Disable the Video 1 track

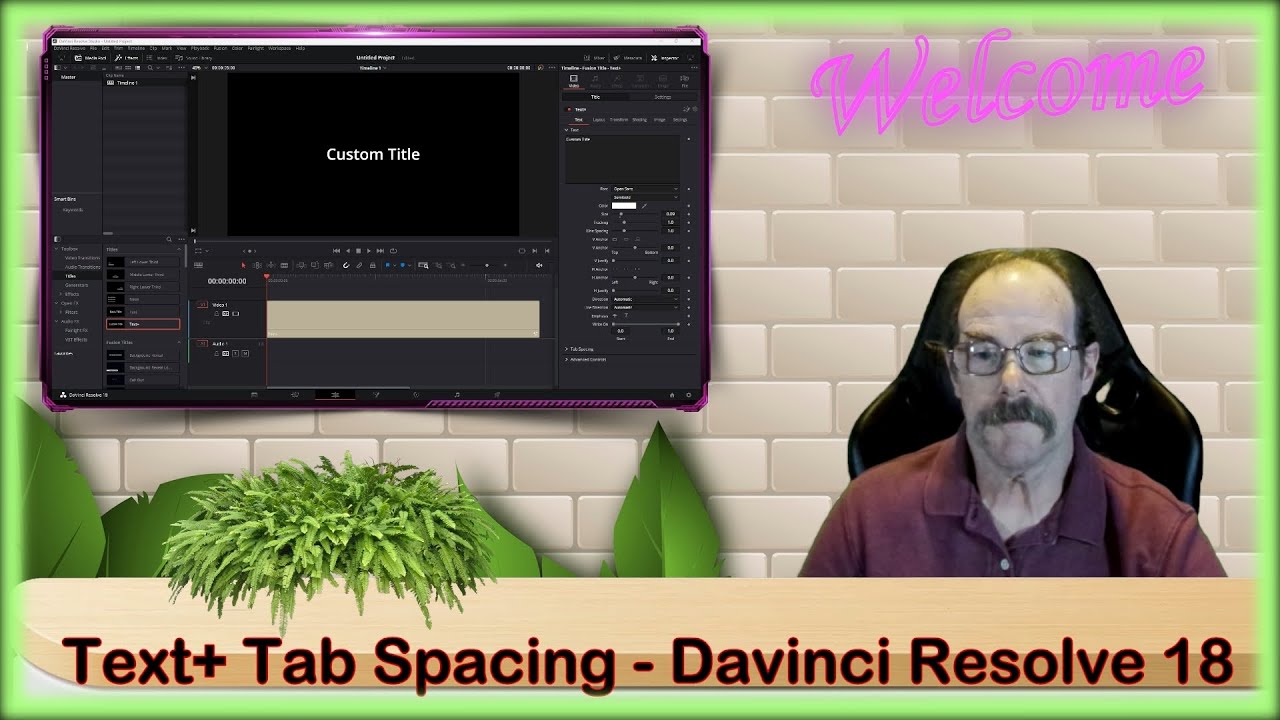click(x=236, y=313)
